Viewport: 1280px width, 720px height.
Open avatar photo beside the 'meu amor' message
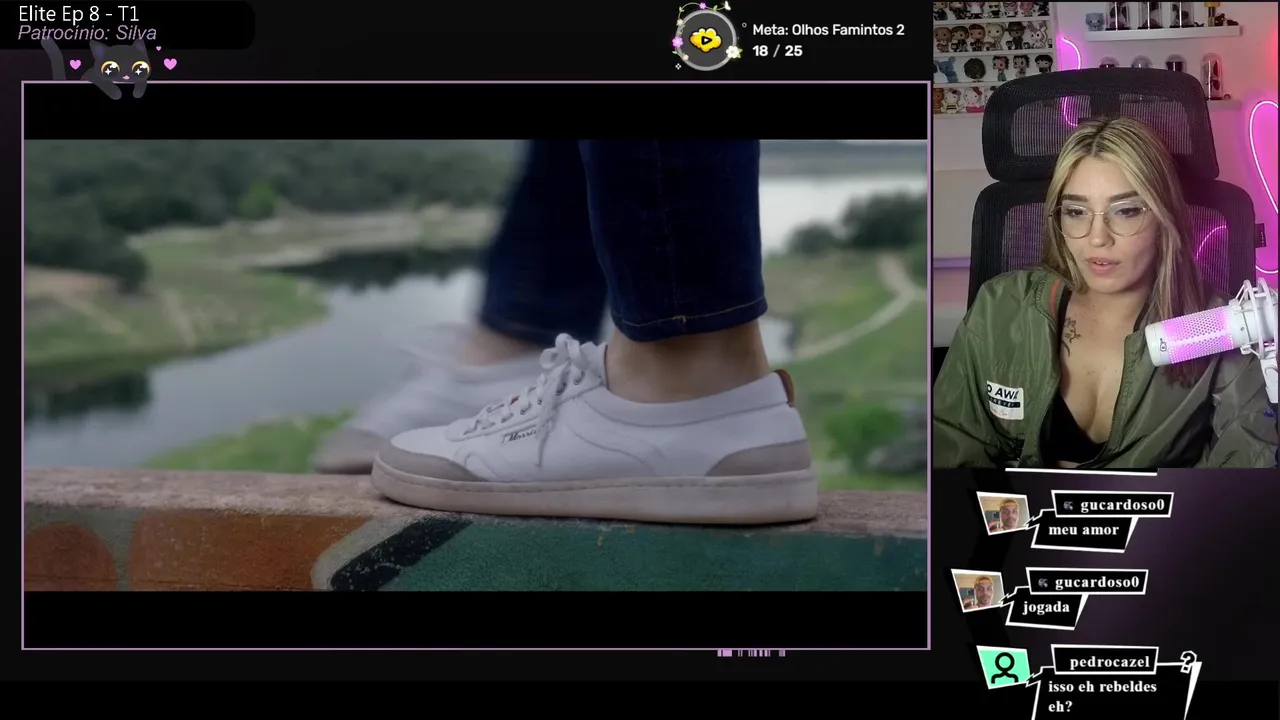tap(1001, 514)
